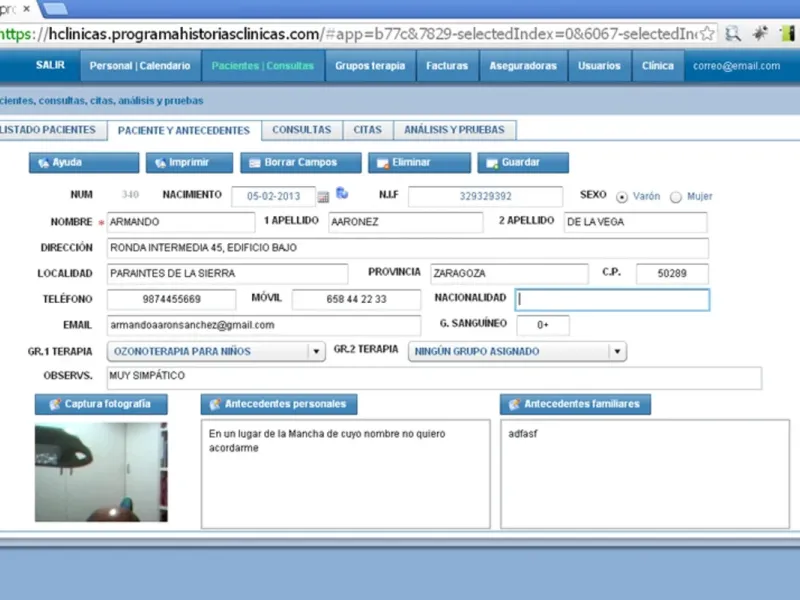Select the Mujer radio button
Image resolution: width=800 pixels, height=600 pixels.
click(676, 197)
